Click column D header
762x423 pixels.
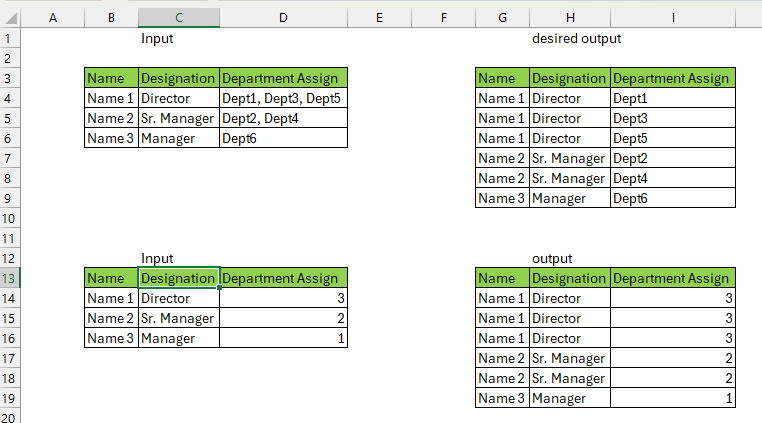click(283, 17)
